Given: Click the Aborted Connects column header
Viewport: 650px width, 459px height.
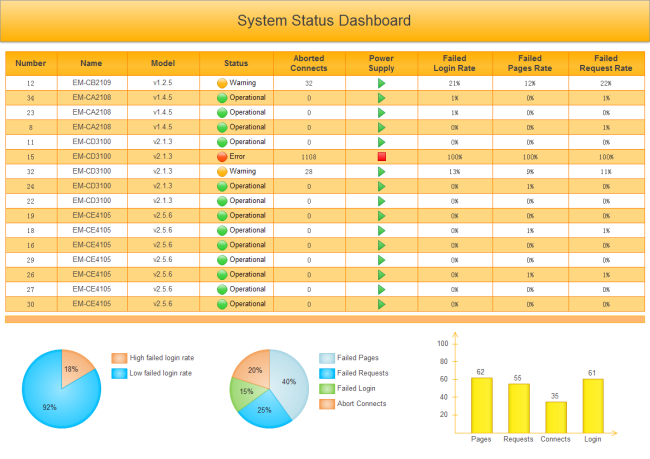Looking at the screenshot, I should click(x=308, y=63).
